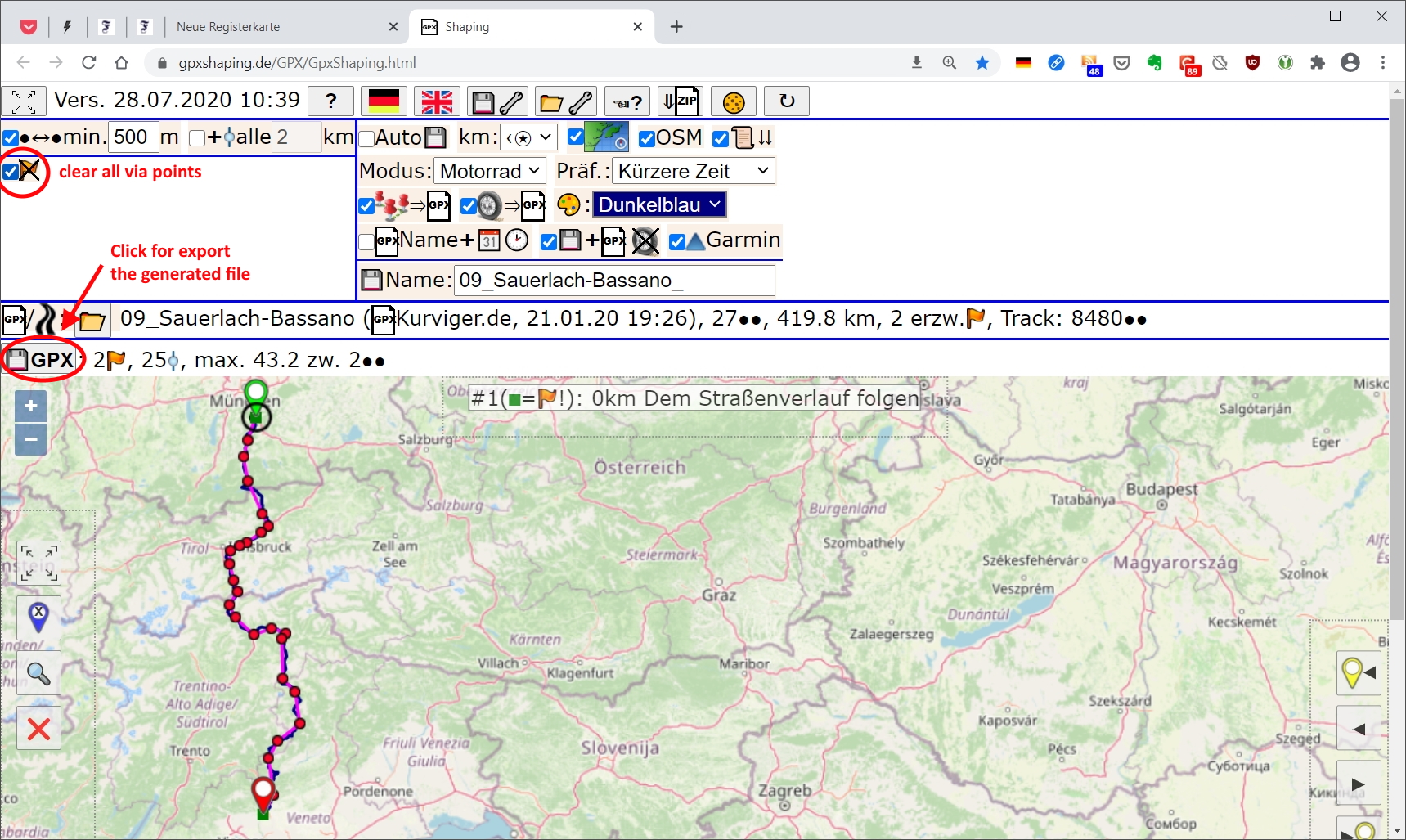The width and height of the screenshot is (1406, 840).
Task: Open the Präf. dropdown showing Kürzere Zeit
Action: pyautogui.click(x=693, y=171)
